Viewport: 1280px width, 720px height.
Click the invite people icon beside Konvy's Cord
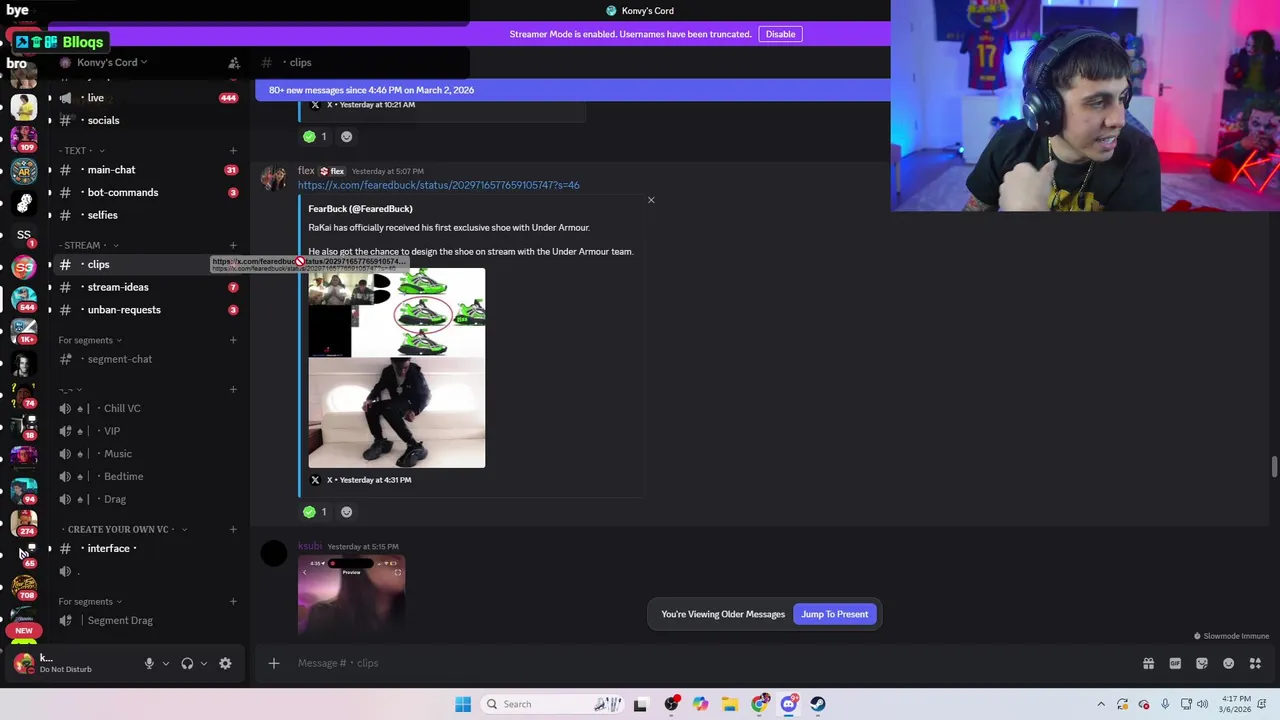233,63
